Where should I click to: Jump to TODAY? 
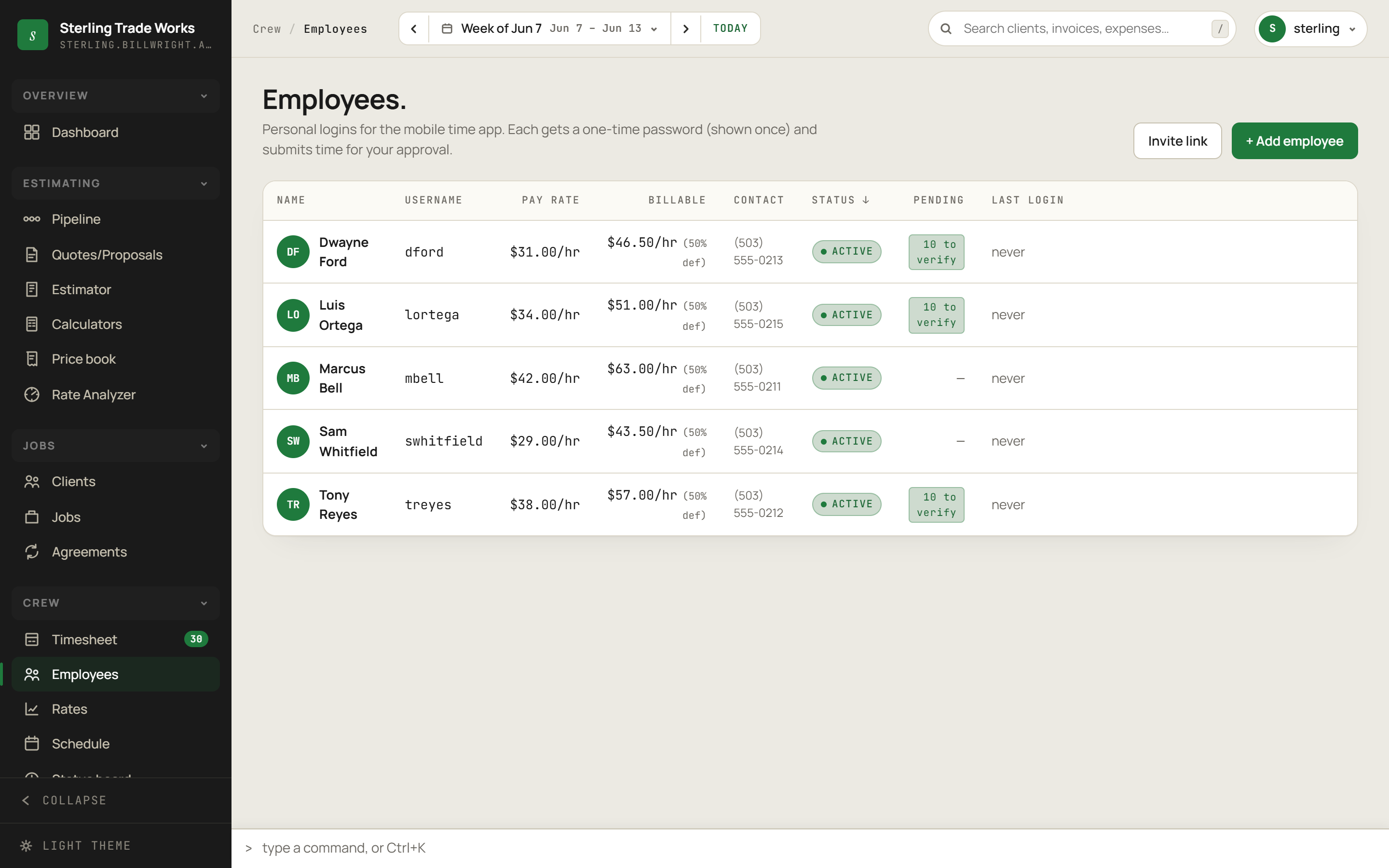coord(730,29)
